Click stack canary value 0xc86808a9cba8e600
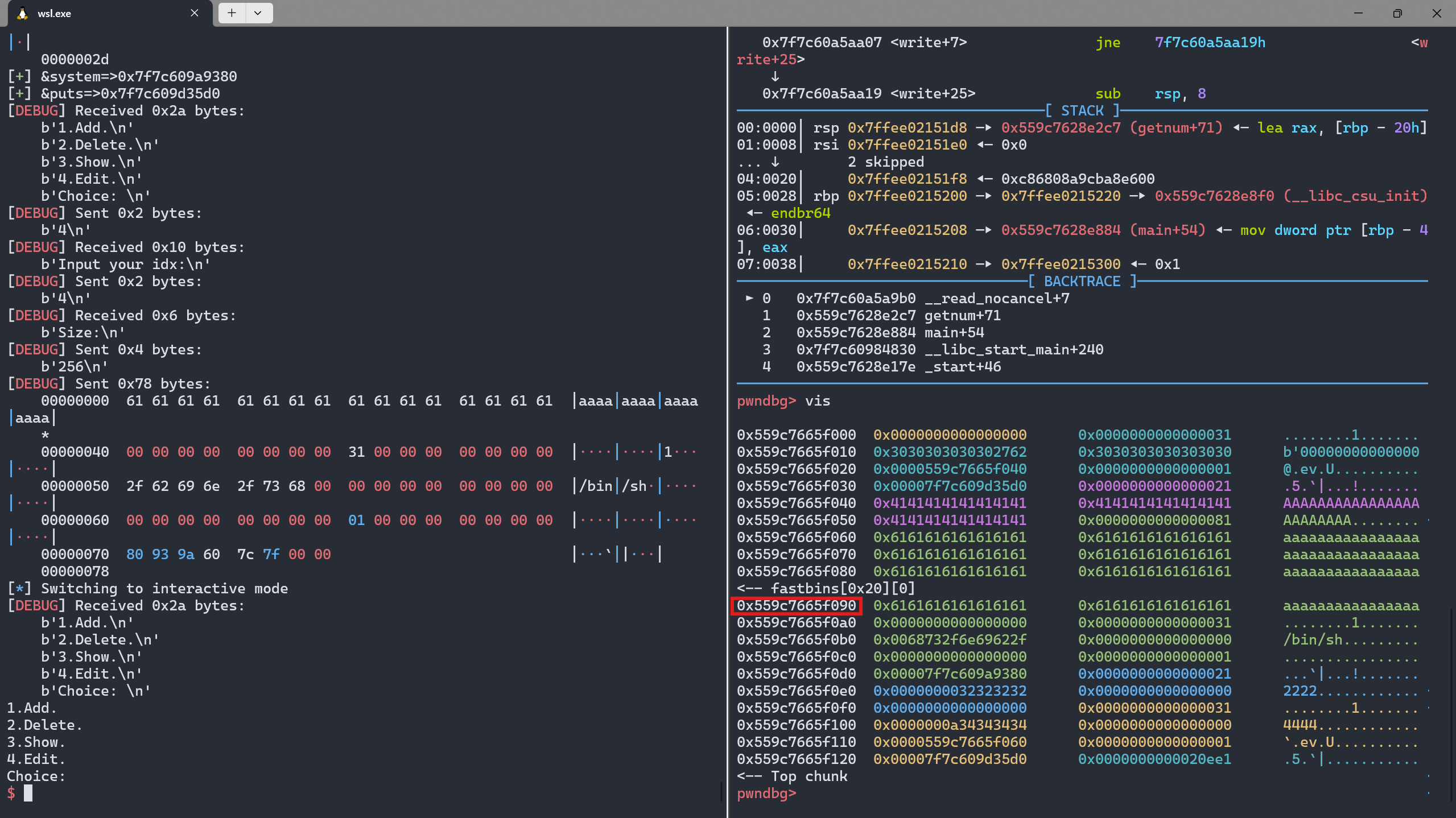This screenshot has height=818, width=1456. (1078, 179)
